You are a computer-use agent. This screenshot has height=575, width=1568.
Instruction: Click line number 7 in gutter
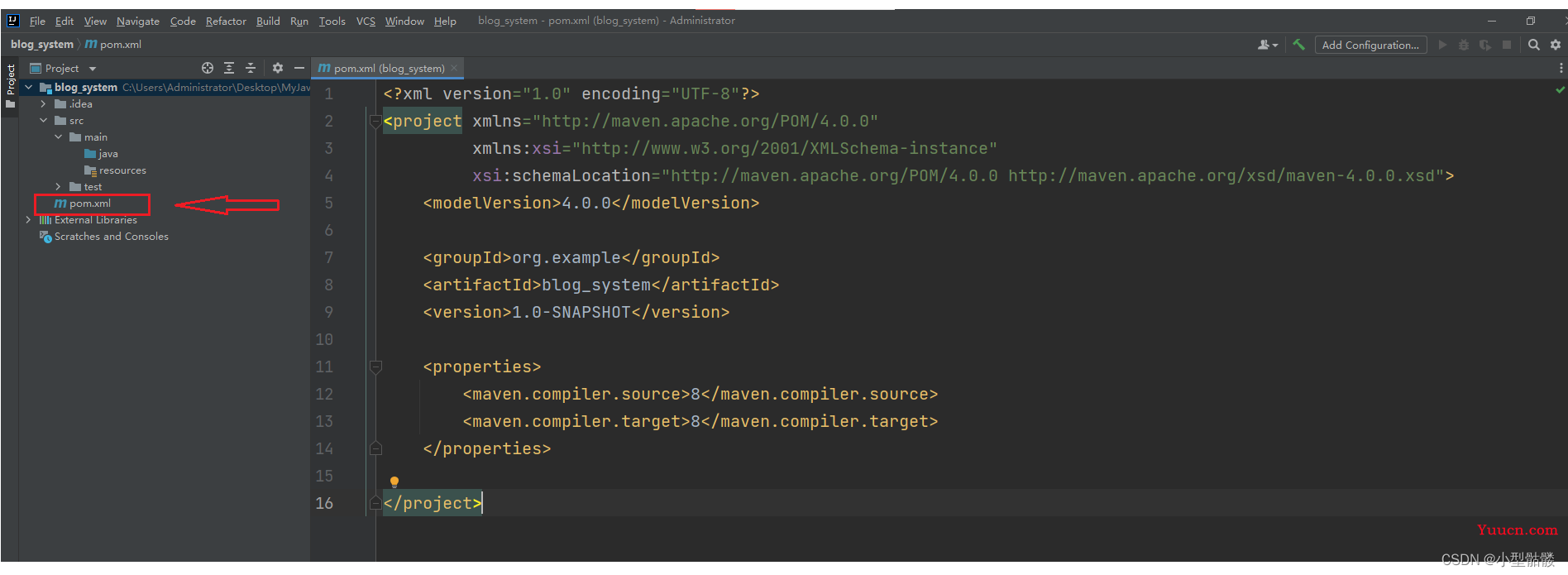pyautogui.click(x=329, y=257)
